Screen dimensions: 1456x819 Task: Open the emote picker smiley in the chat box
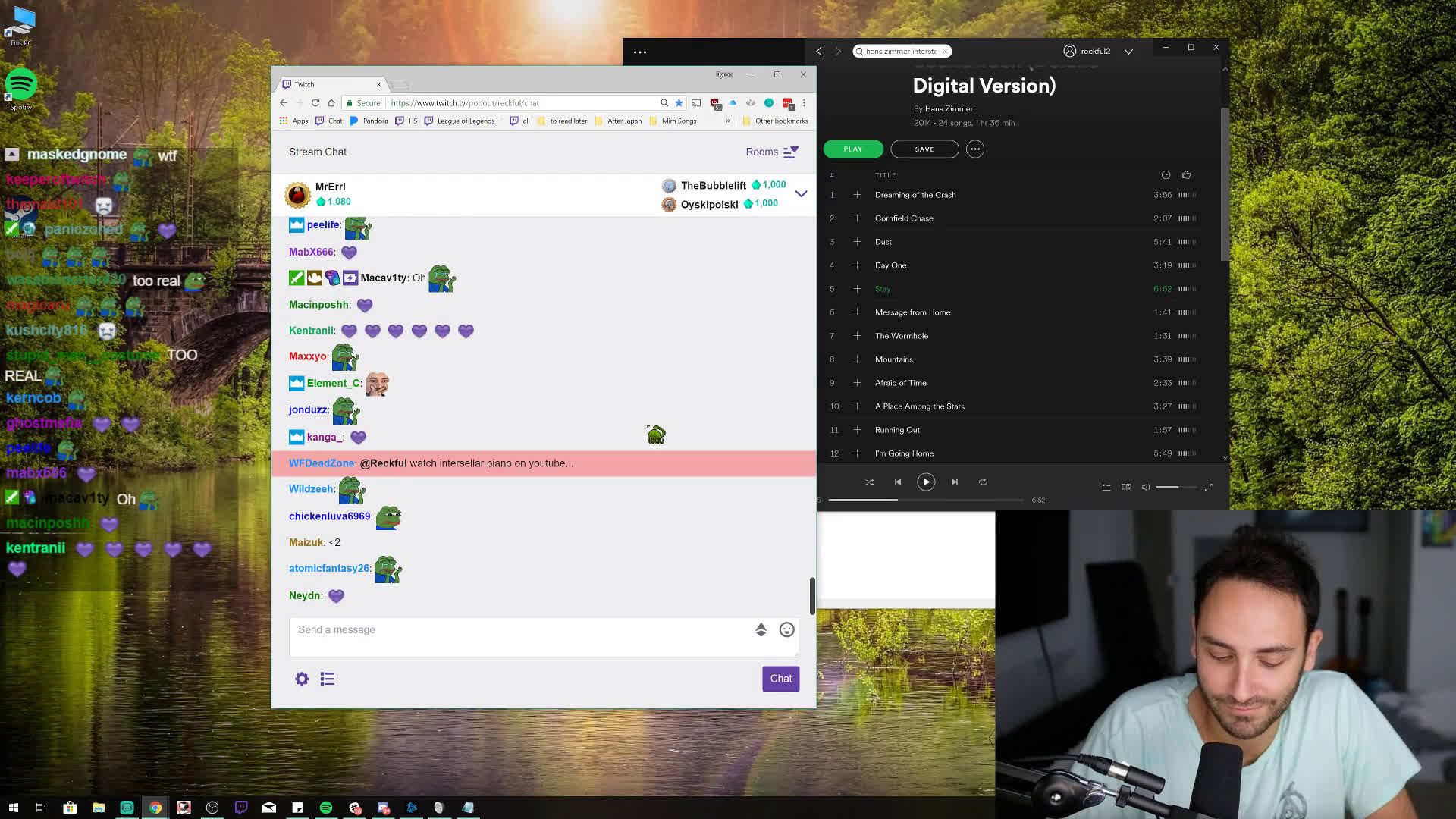[786, 629]
